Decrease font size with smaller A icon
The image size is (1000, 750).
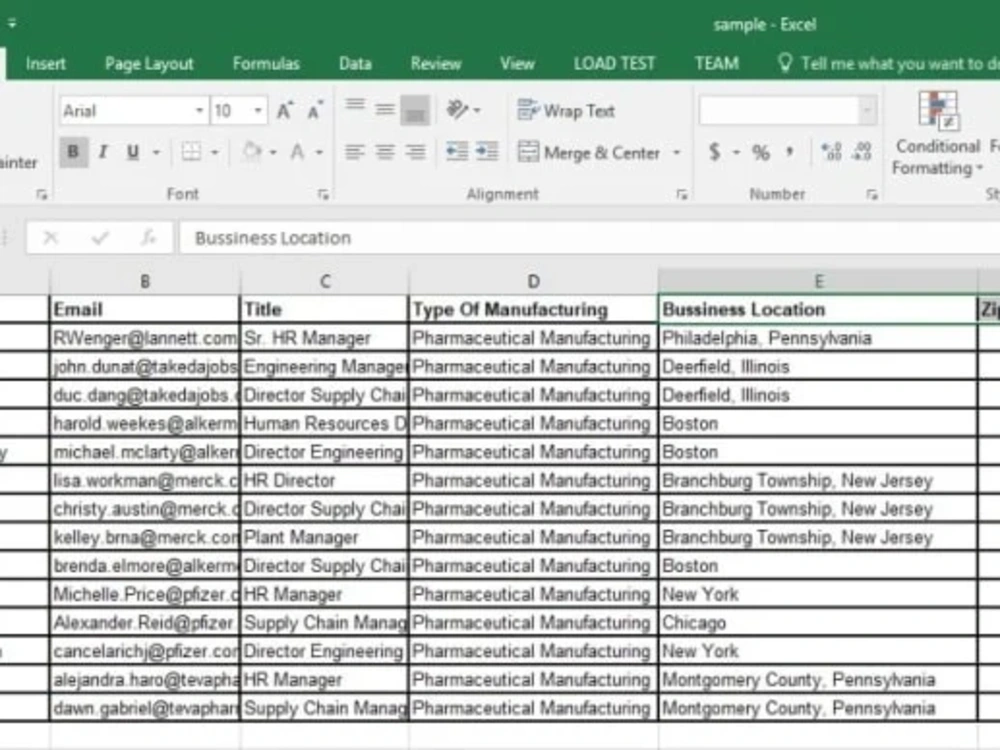click(x=315, y=111)
